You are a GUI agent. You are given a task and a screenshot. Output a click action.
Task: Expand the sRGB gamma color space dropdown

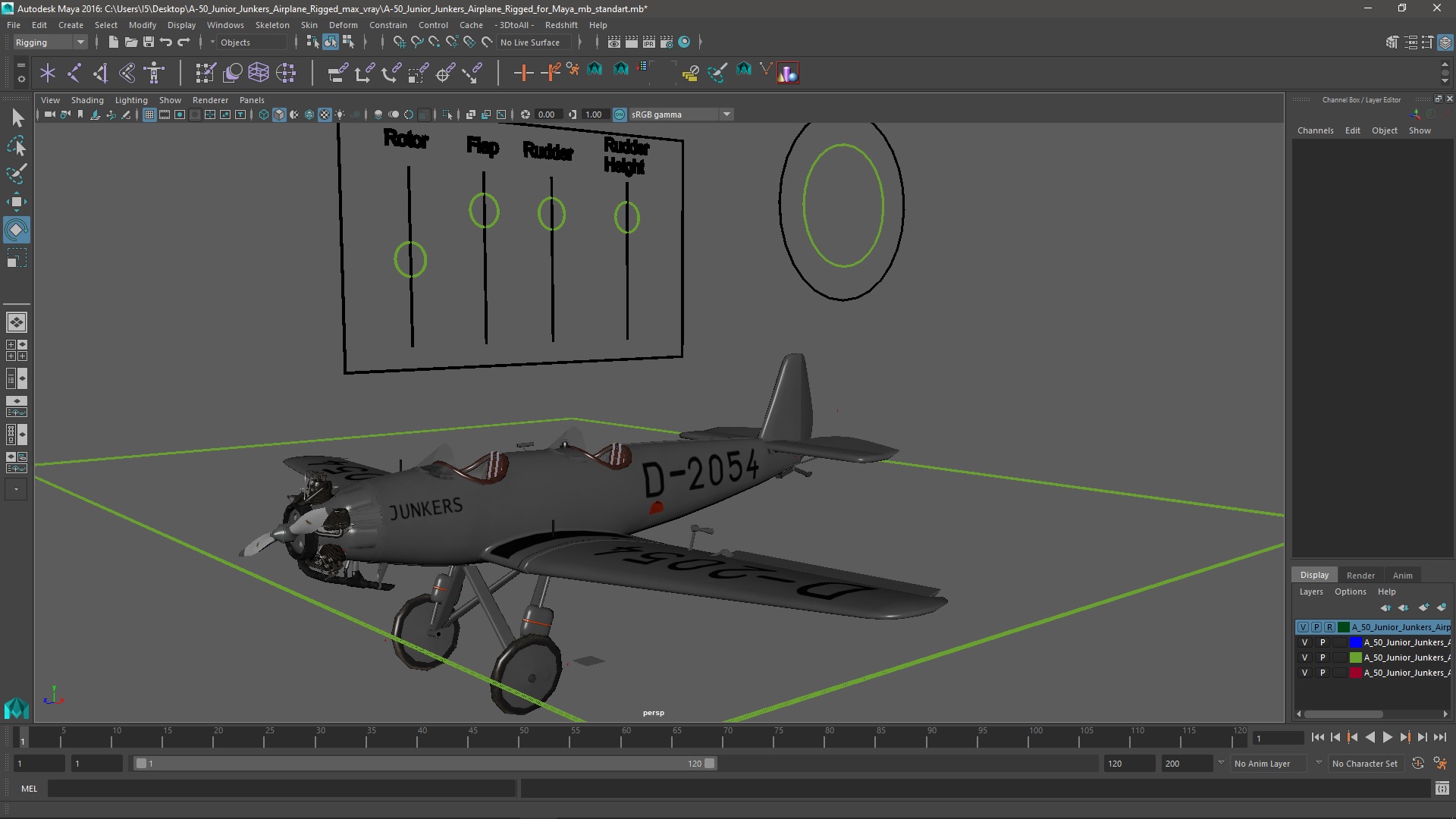(726, 115)
